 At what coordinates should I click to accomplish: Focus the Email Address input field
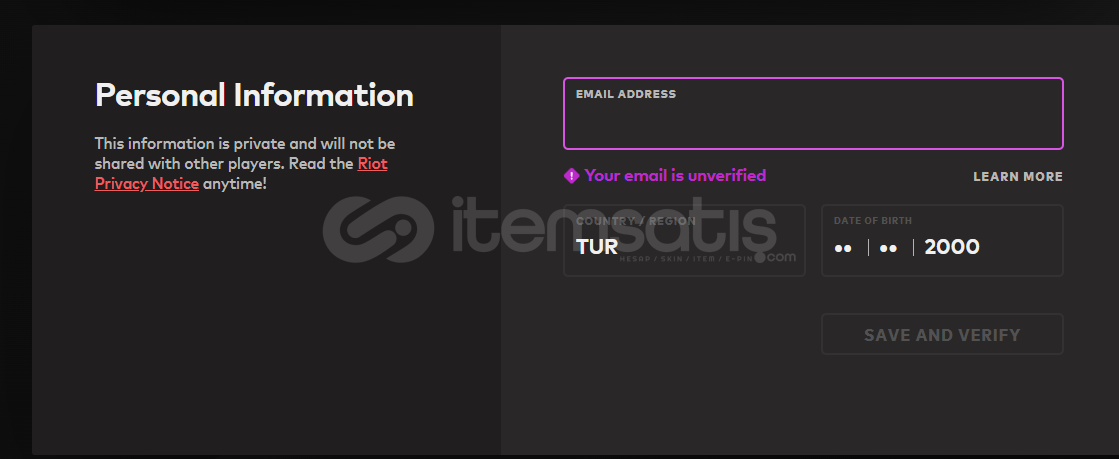813,114
